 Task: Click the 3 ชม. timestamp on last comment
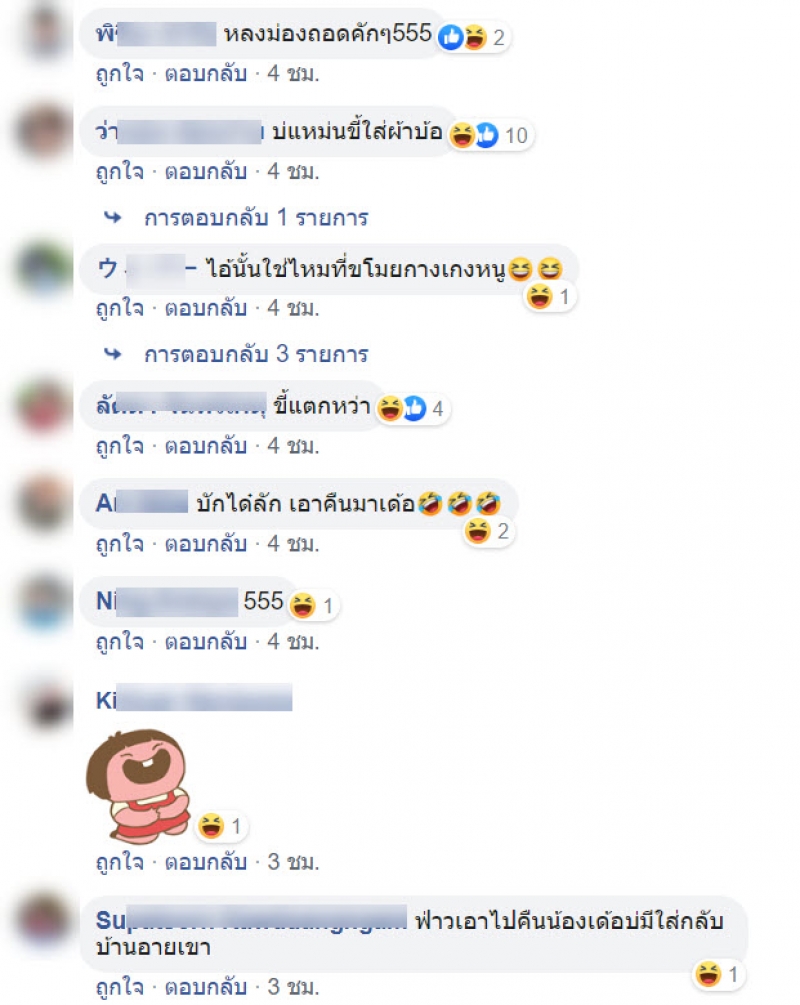click(293, 986)
